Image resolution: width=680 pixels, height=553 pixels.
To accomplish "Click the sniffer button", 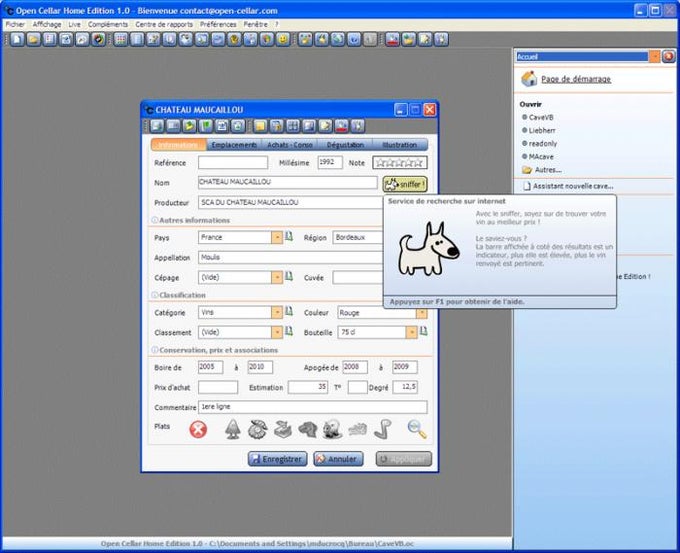I will (405, 184).
